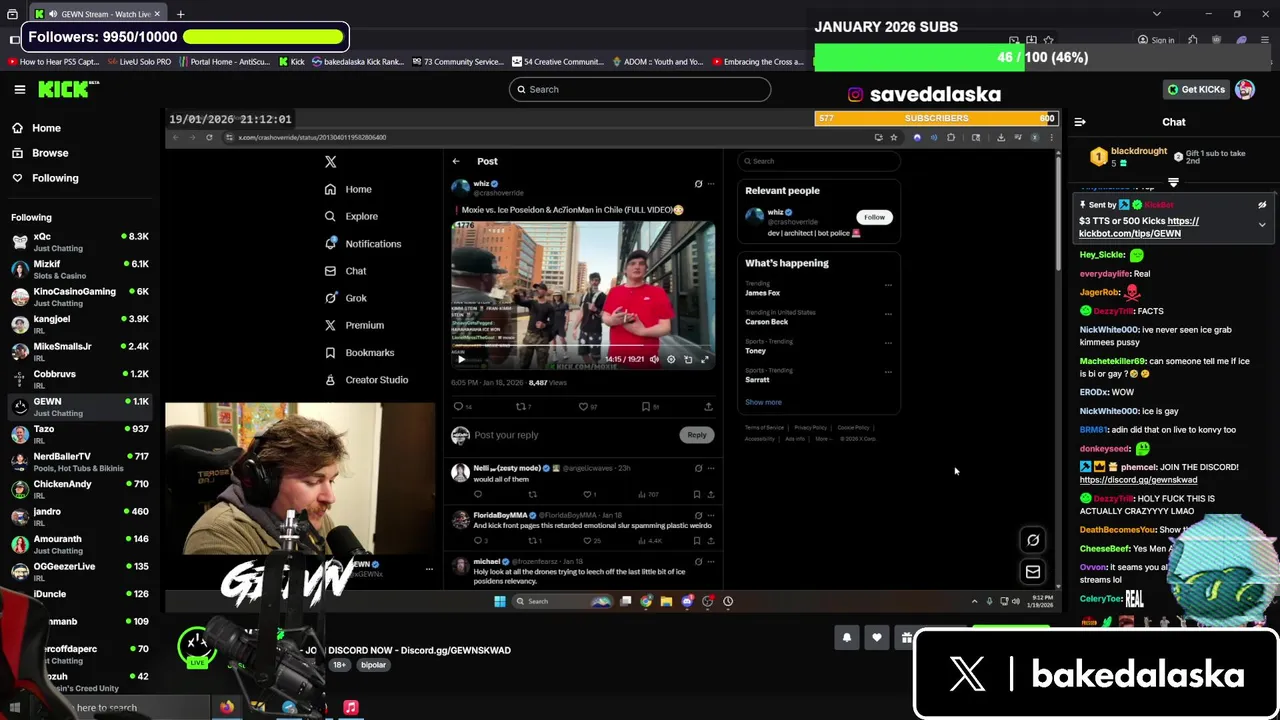
Task: Click the tweet comment icon
Action: pos(459,406)
